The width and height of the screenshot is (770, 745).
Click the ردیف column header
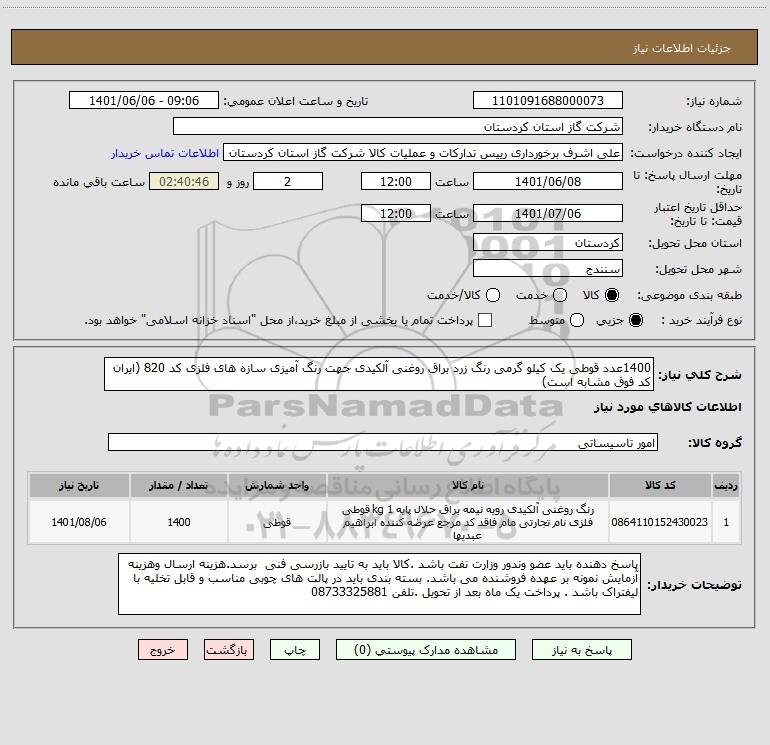pyautogui.click(x=726, y=485)
